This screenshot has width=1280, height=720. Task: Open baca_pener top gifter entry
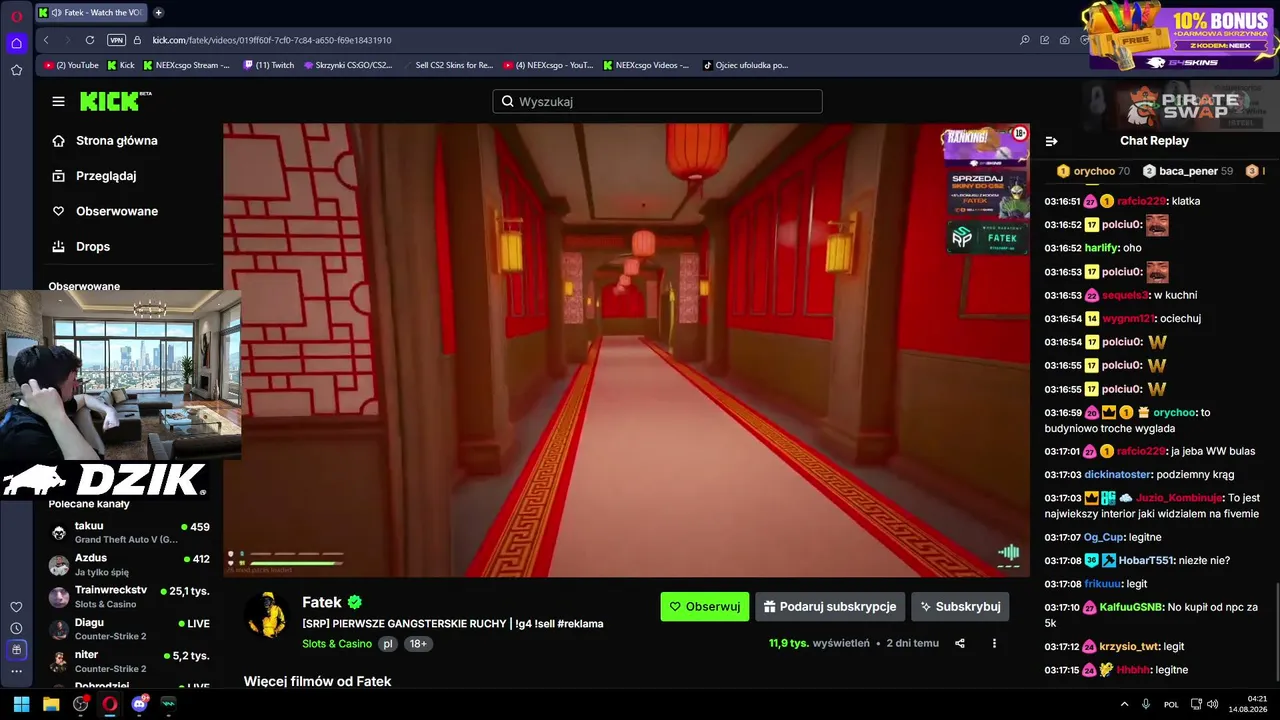tap(1188, 171)
